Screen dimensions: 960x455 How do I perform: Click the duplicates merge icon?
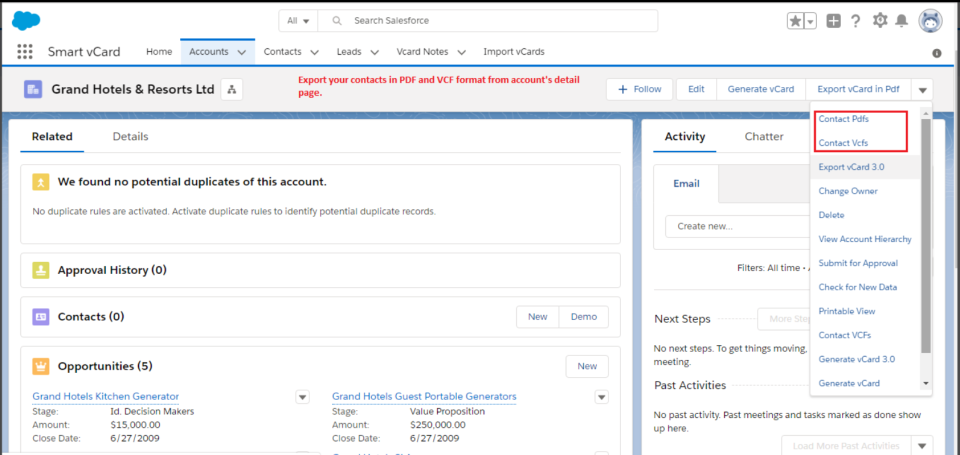40,182
